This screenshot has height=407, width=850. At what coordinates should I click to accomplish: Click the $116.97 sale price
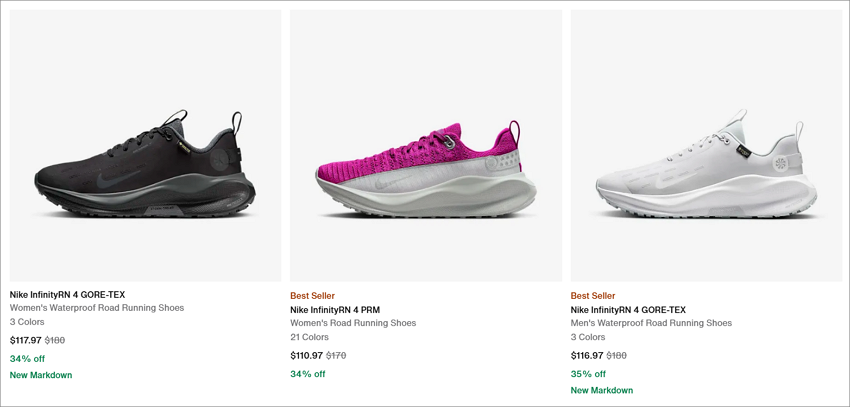tap(587, 356)
